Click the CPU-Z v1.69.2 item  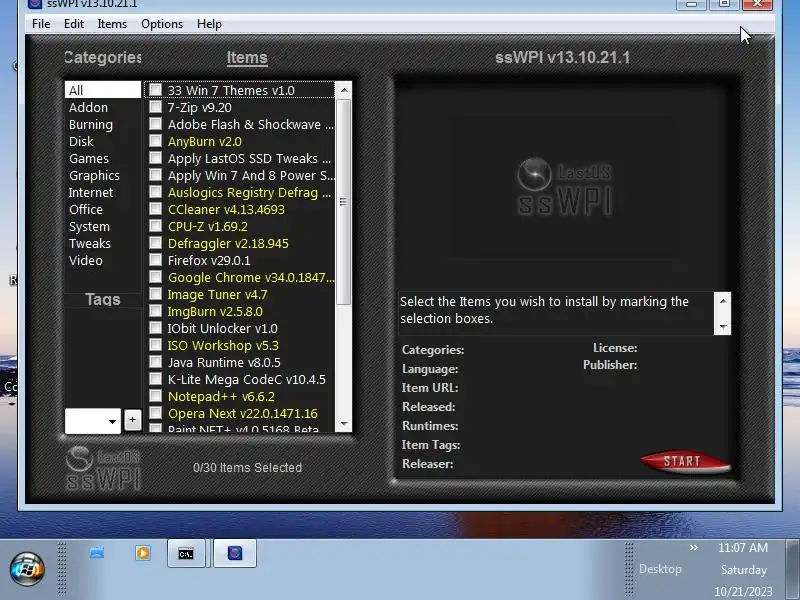click(208, 227)
